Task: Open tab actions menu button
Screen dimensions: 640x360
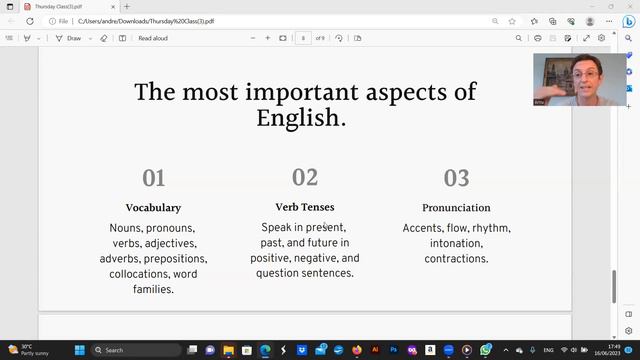Action: (x=10, y=7)
